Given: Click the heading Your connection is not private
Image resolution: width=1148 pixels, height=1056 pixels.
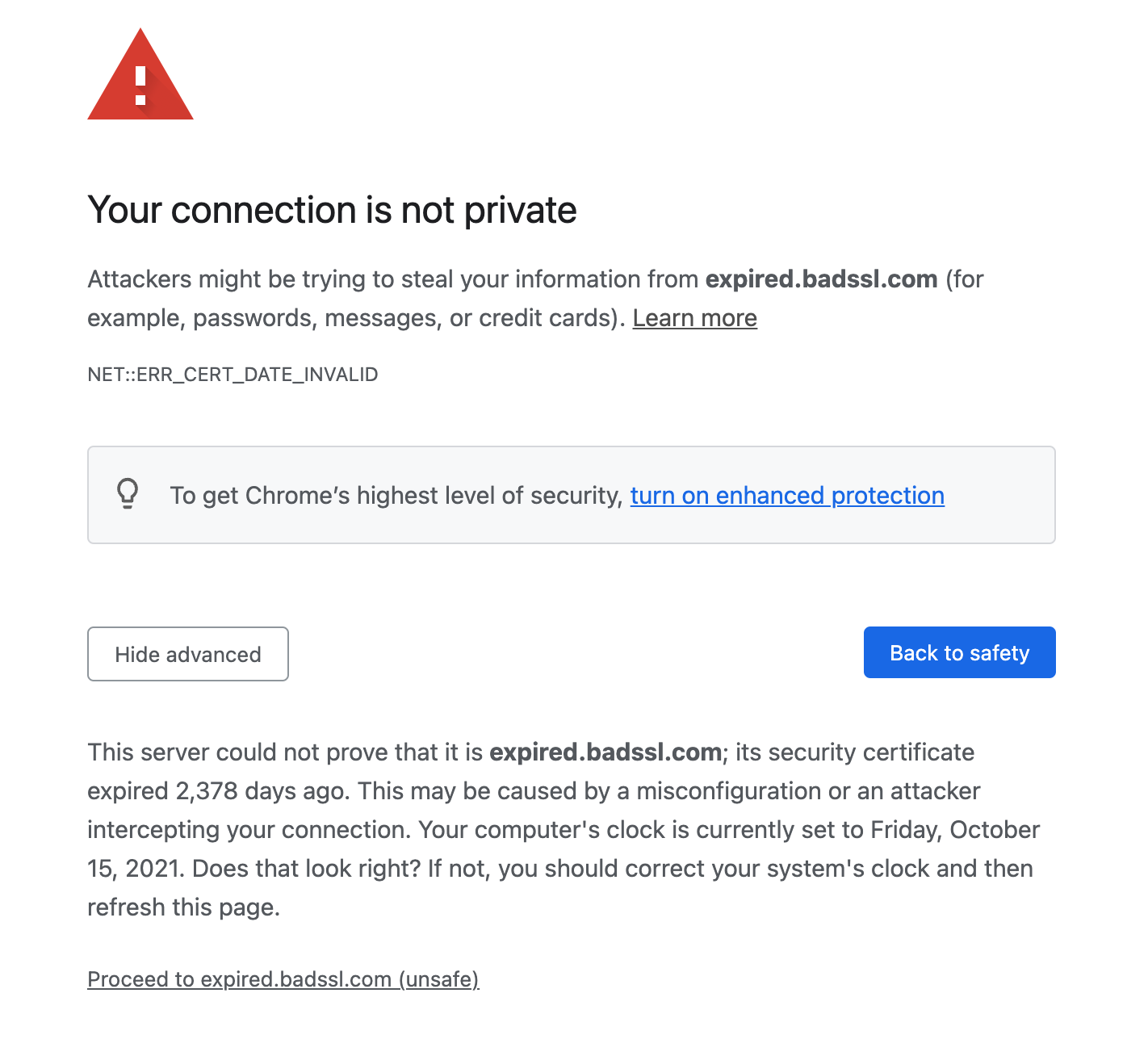Looking at the screenshot, I should [332, 209].
